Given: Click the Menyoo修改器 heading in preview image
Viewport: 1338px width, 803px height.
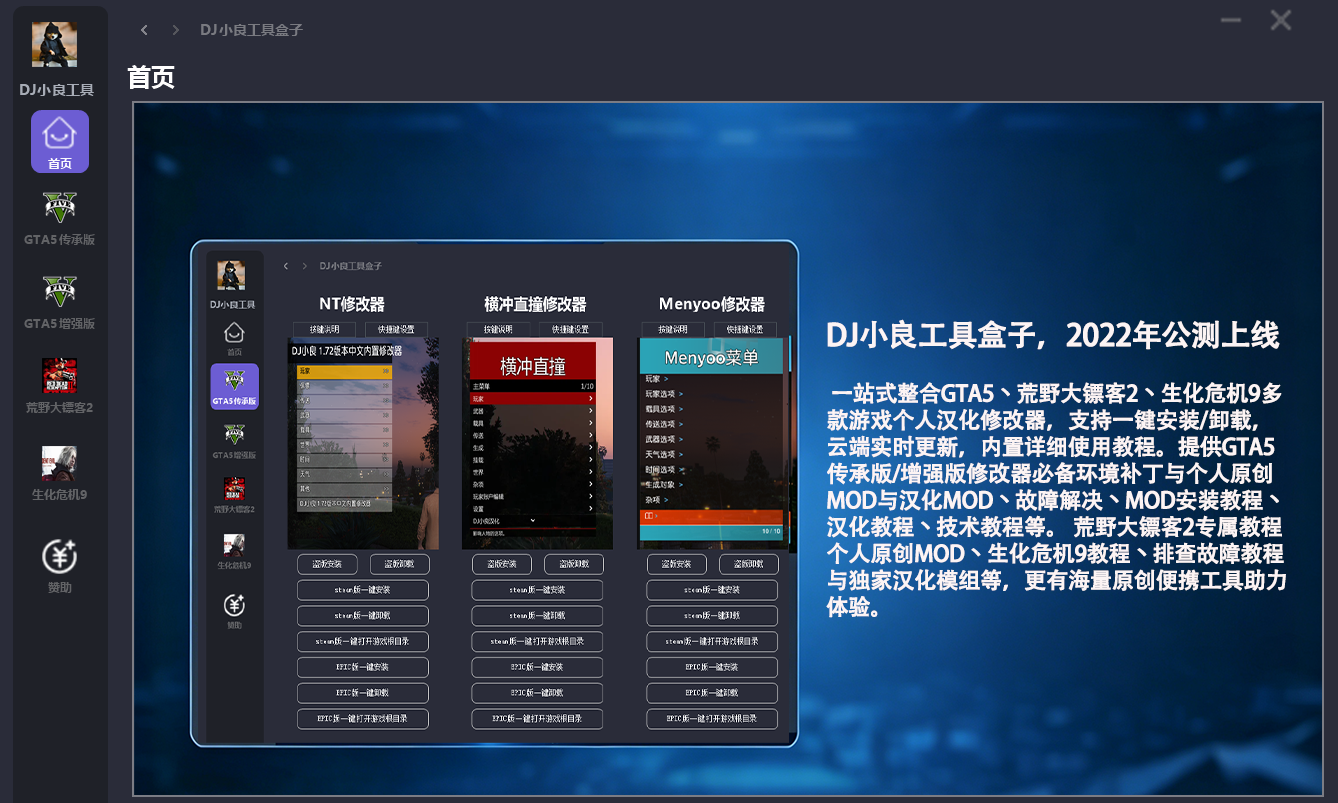Looking at the screenshot, I should [712, 304].
